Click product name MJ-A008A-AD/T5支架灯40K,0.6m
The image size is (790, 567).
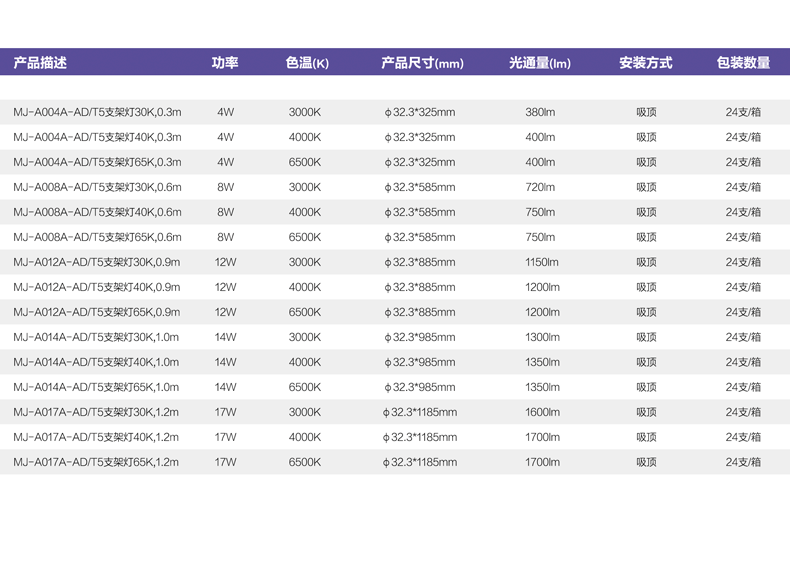97,212
